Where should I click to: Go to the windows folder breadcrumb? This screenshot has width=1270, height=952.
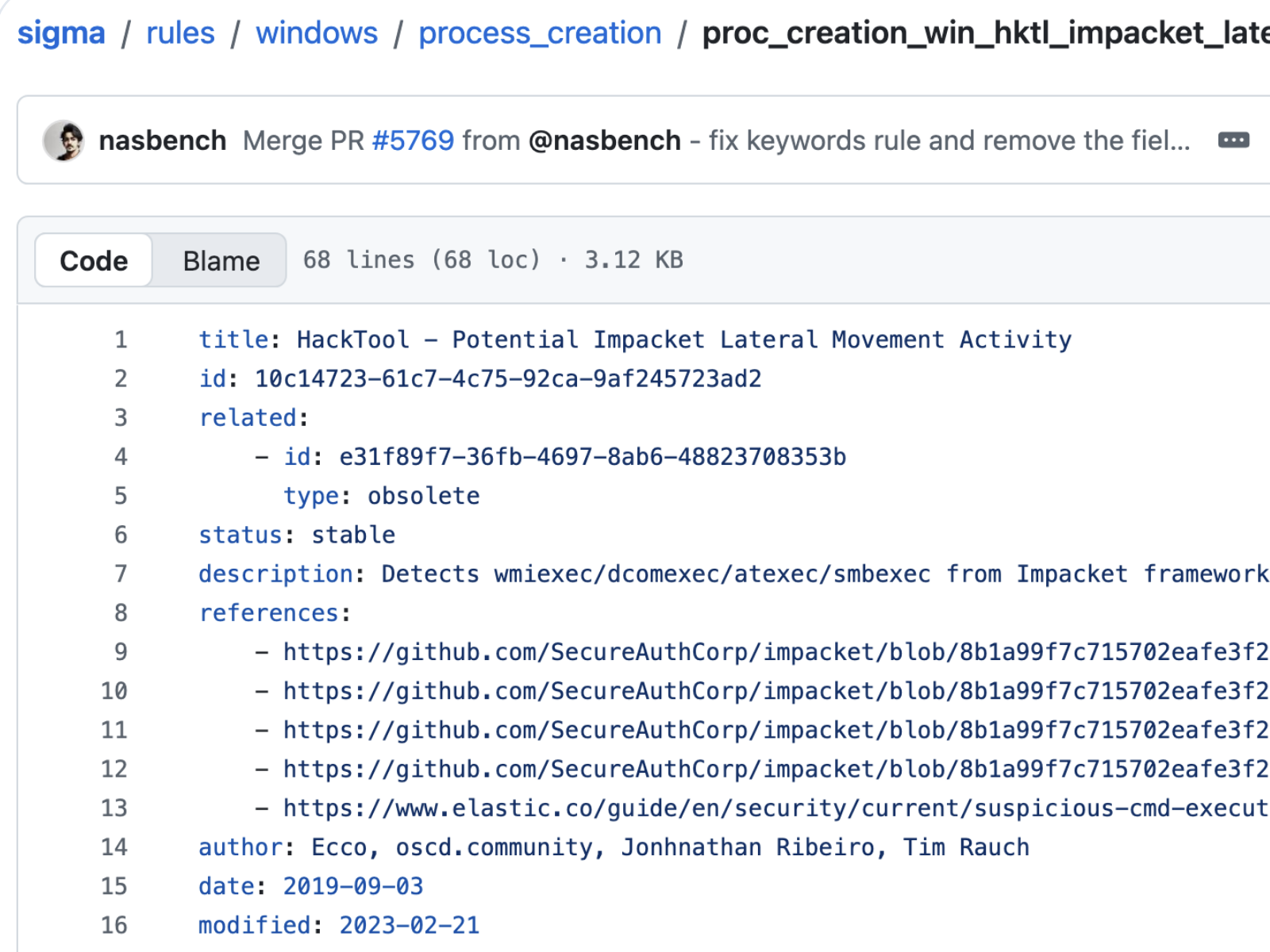coord(317,33)
